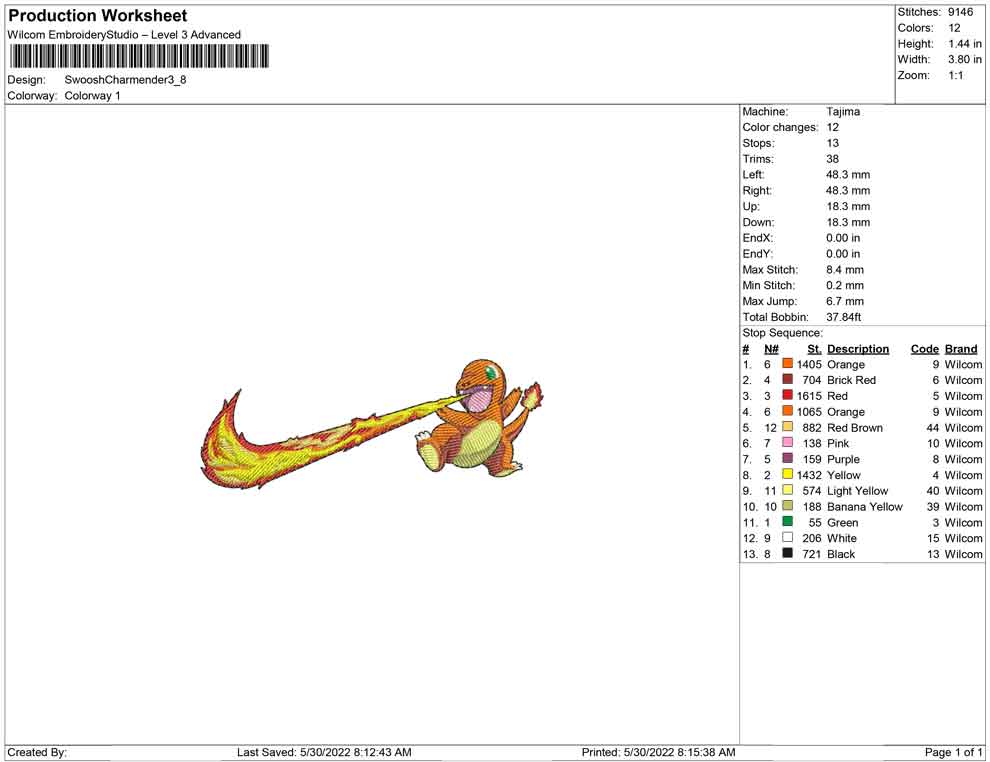Viewport: 990px width, 762px height.
Task: Click the Black description text
Action: point(841,553)
